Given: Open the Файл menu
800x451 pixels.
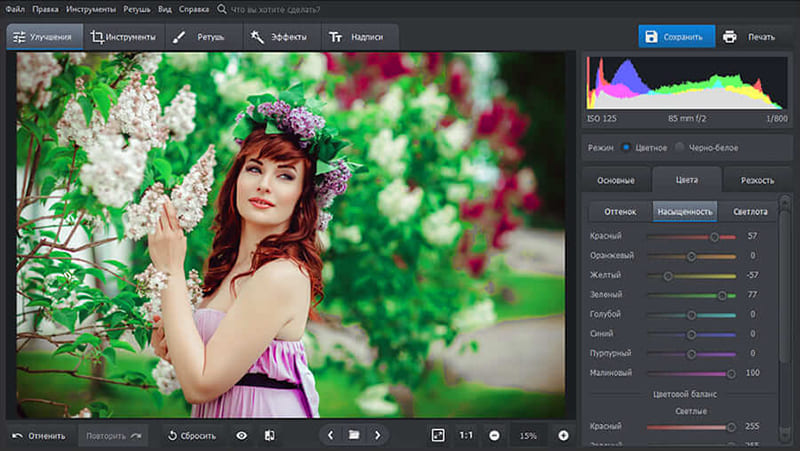Looking at the screenshot, I should (15, 9).
